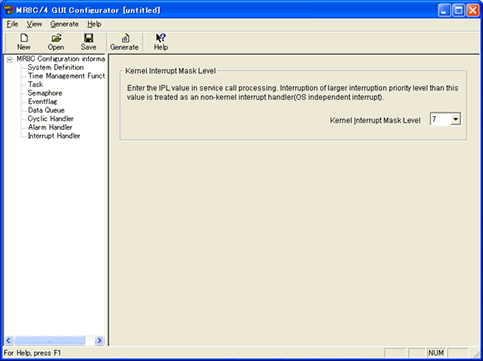The height and width of the screenshot is (361, 483).
Task: Open the Generate menu
Action: [x=64, y=24]
